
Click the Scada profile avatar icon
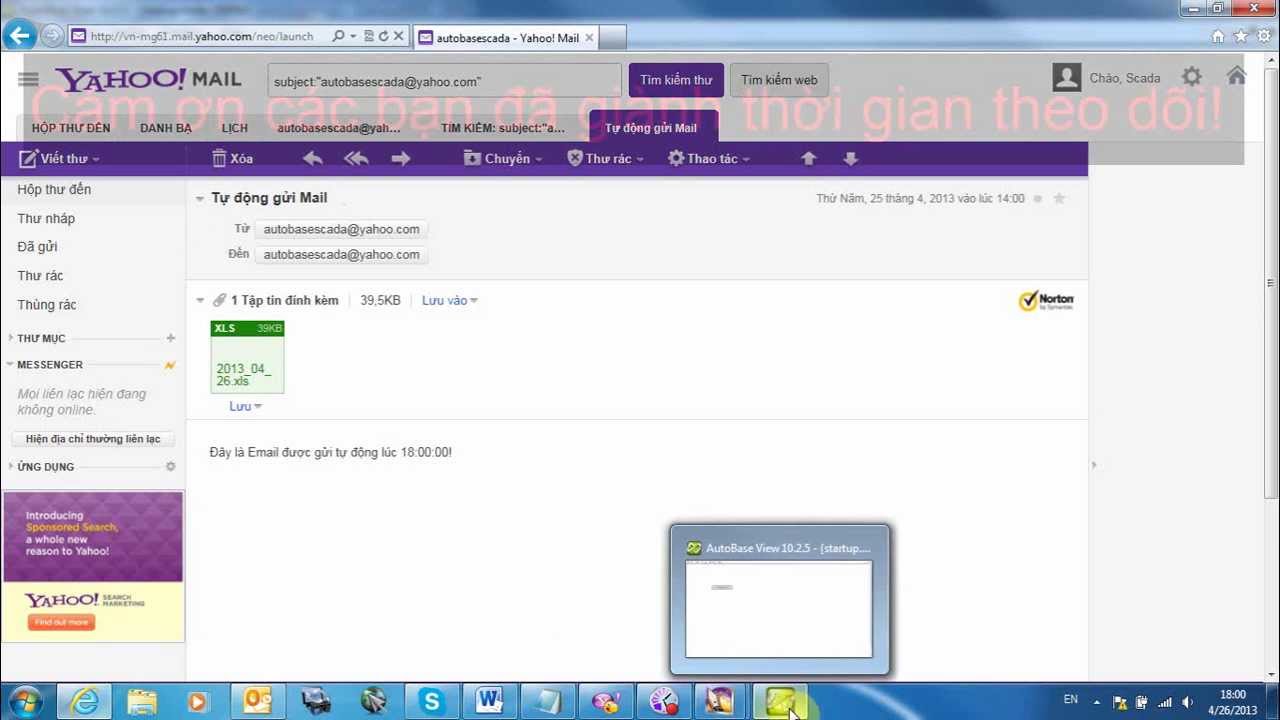pyautogui.click(x=1067, y=77)
